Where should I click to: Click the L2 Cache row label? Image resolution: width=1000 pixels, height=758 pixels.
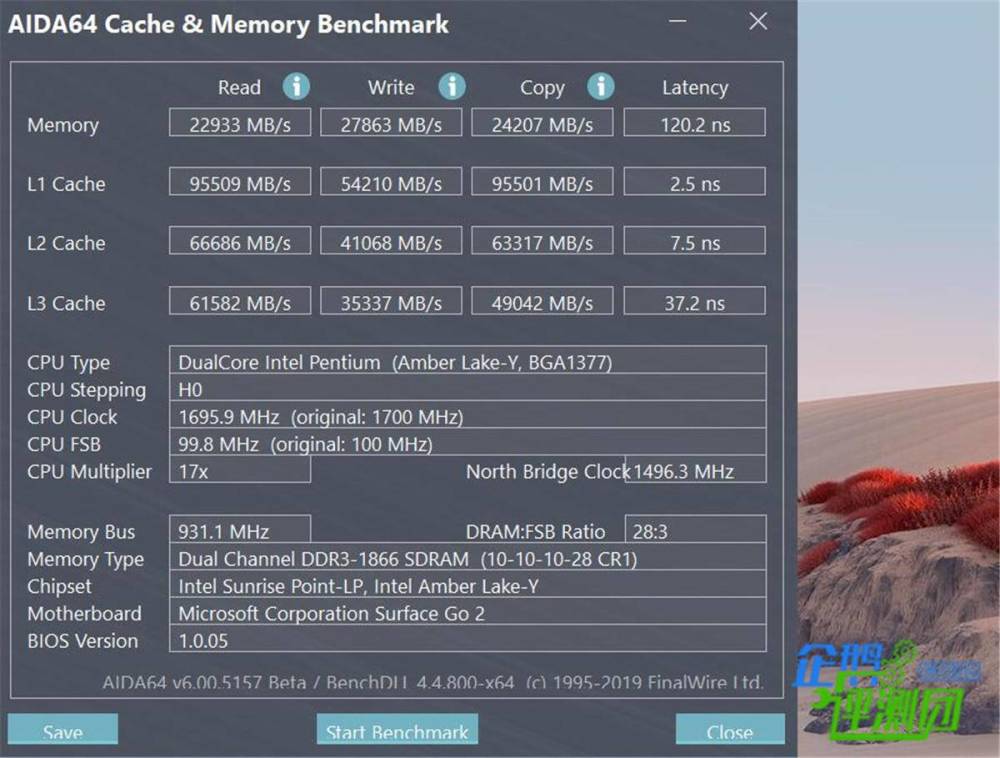[66, 243]
